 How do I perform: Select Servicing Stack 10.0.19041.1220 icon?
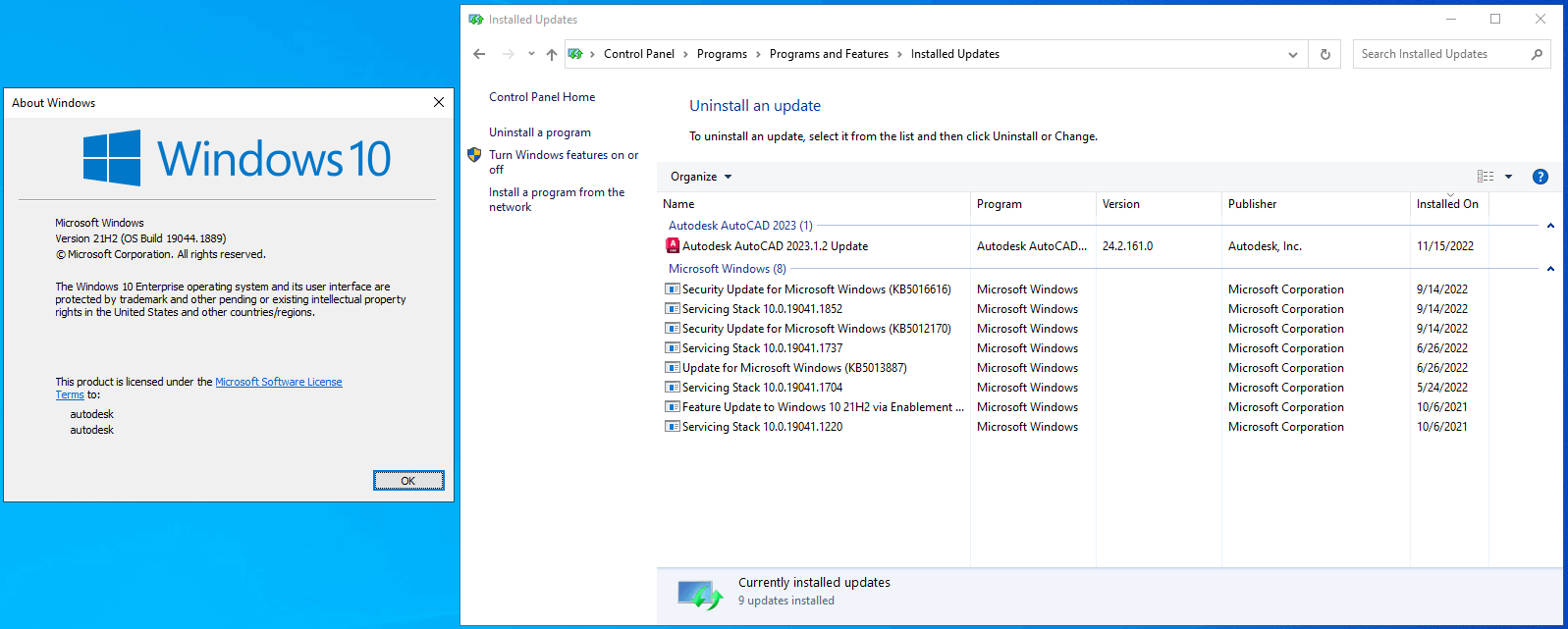pos(673,427)
